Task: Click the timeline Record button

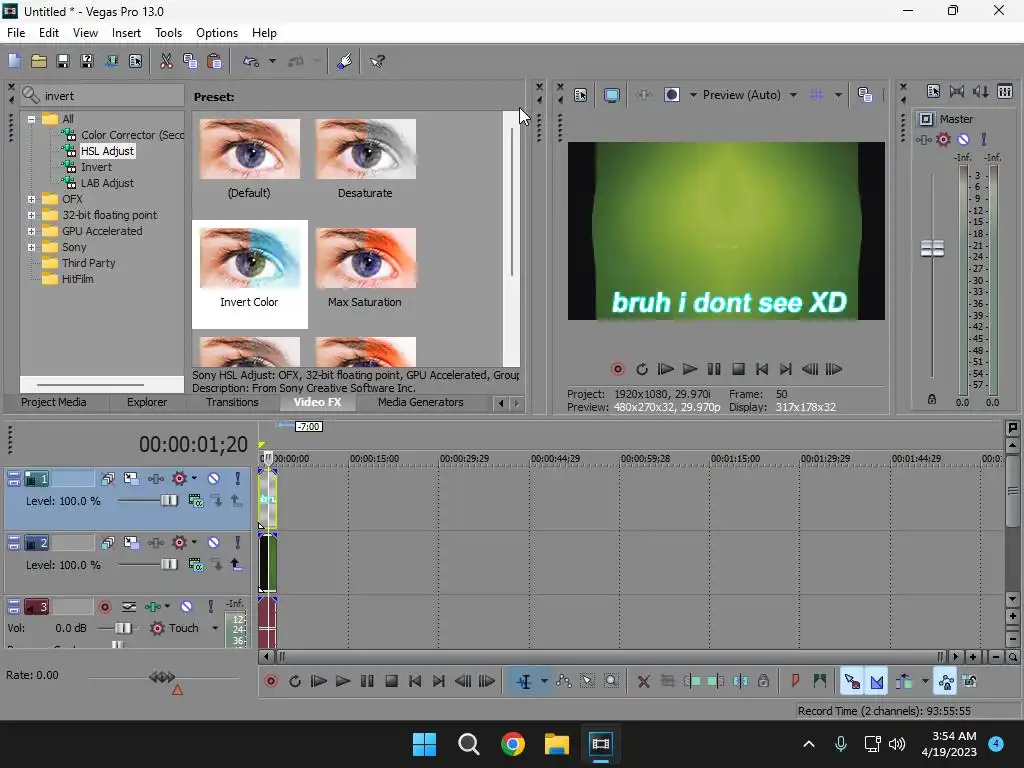Action: tap(271, 681)
